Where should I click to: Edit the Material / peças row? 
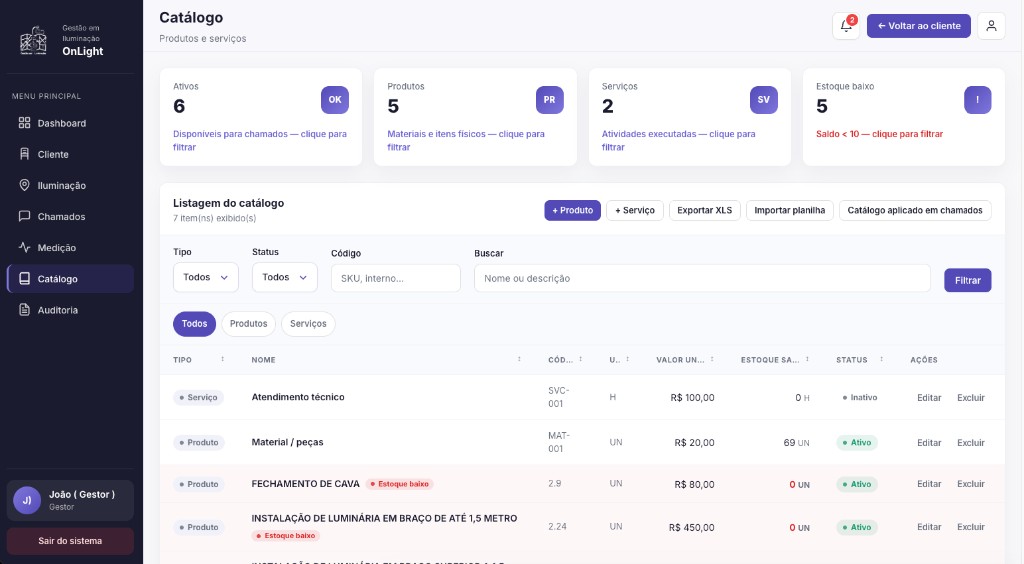[929, 443]
